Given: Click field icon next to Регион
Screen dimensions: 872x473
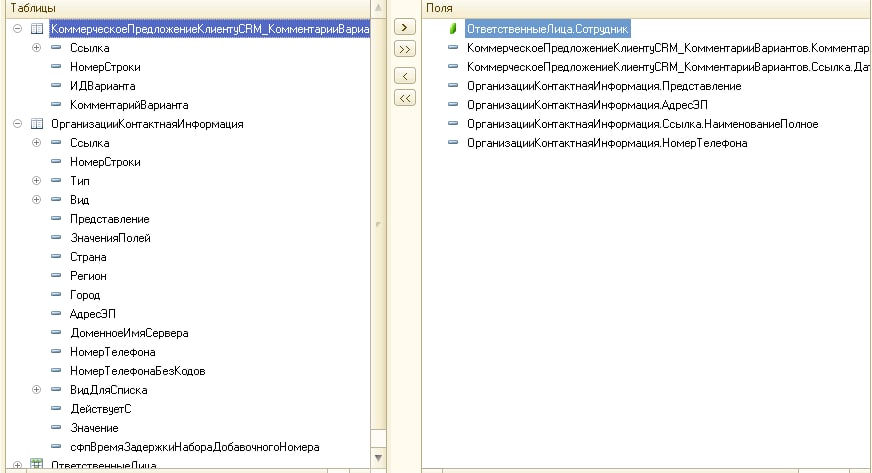Looking at the screenshot, I should click(x=56, y=275).
